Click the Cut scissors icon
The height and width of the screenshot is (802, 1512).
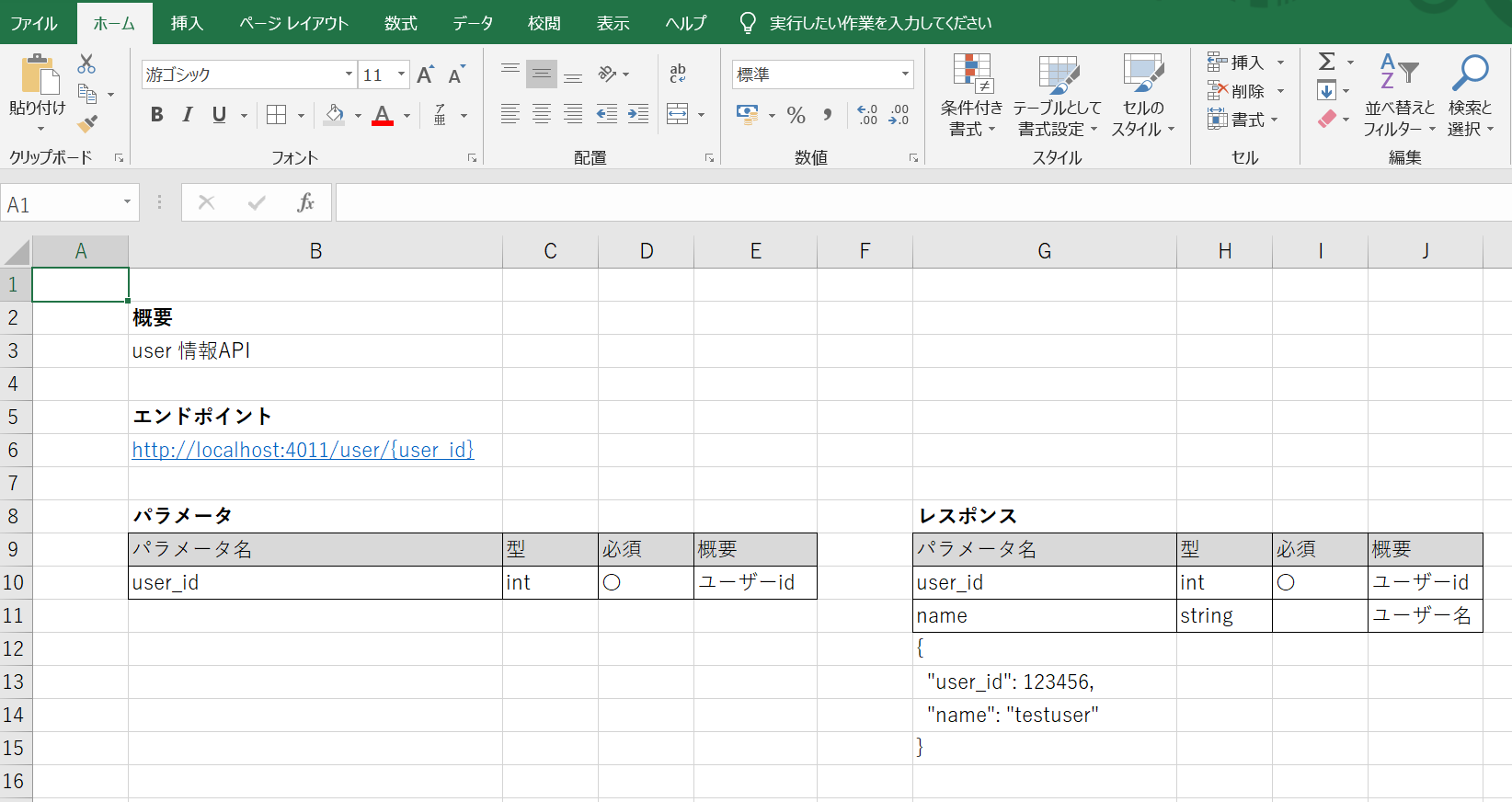point(86,63)
